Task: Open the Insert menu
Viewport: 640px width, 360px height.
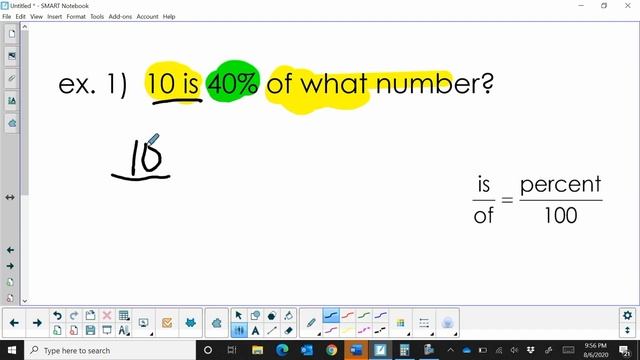Action: (x=54, y=17)
